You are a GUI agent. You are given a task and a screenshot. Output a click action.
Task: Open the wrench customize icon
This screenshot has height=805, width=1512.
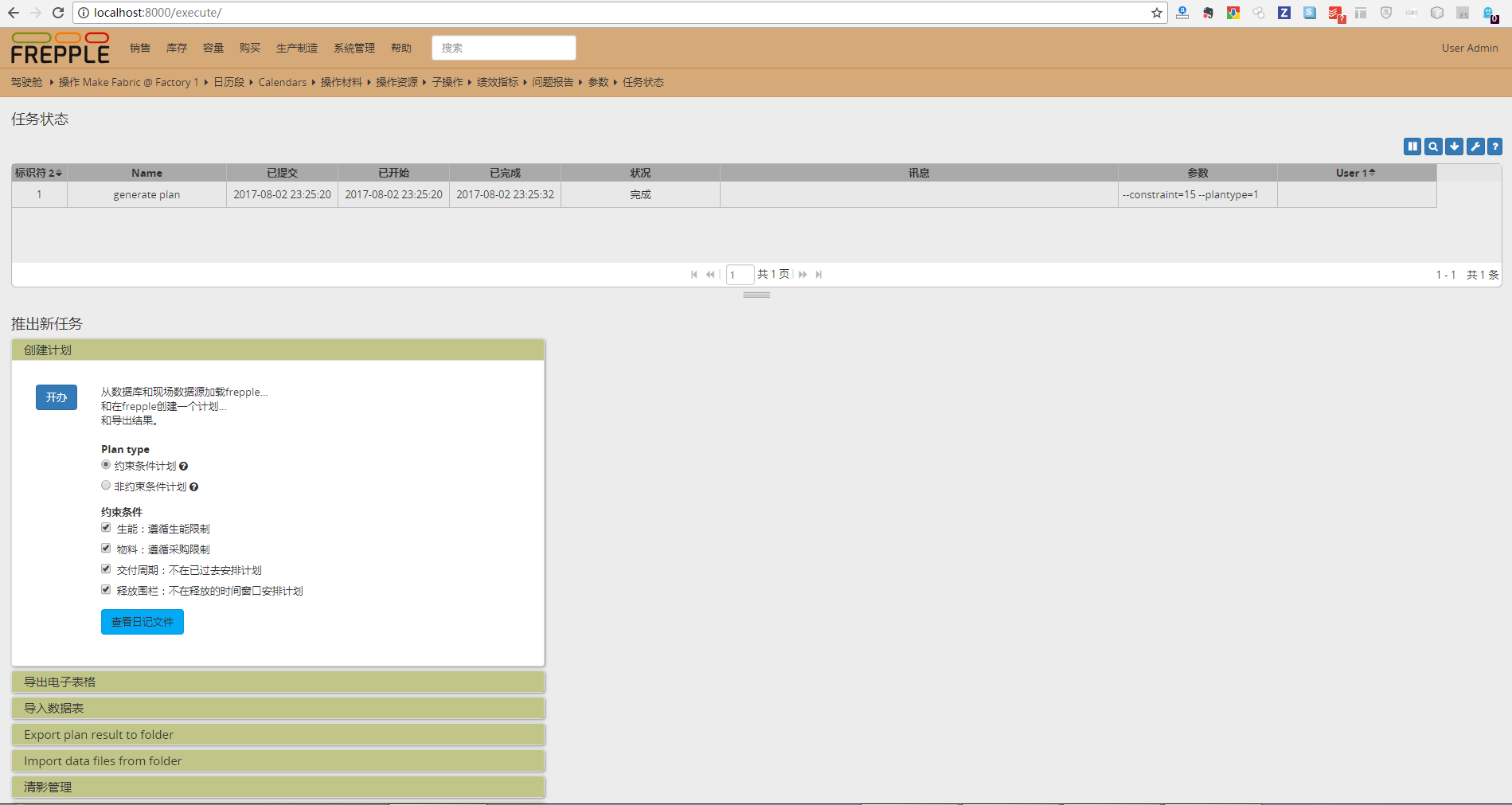1475,147
